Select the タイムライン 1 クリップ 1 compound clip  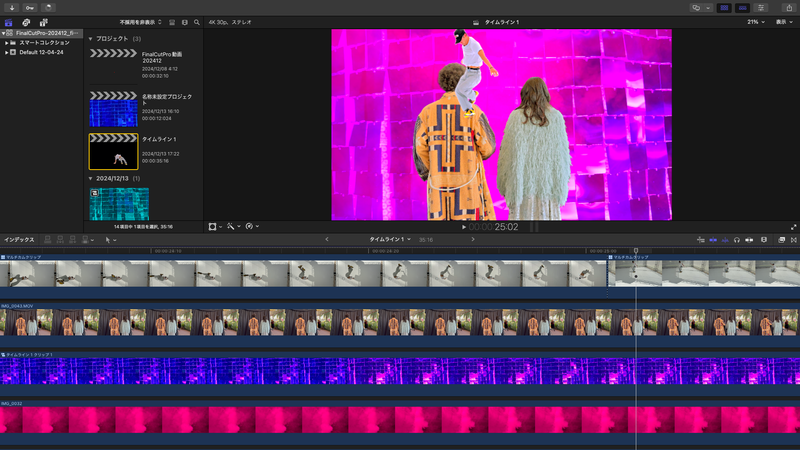[x=400, y=374]
